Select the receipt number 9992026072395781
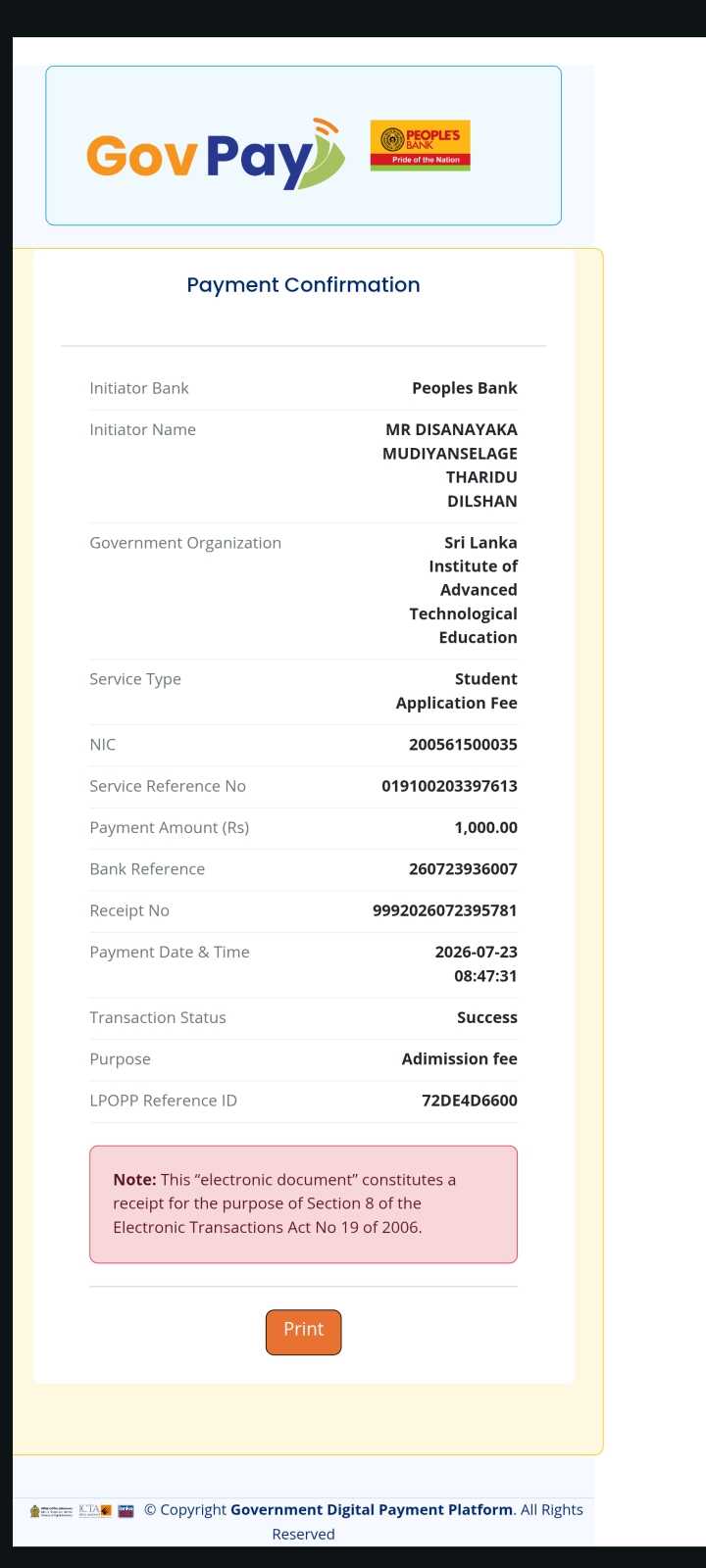The width and height of the screenshot is (706, 1568). [x=445, y=910]
